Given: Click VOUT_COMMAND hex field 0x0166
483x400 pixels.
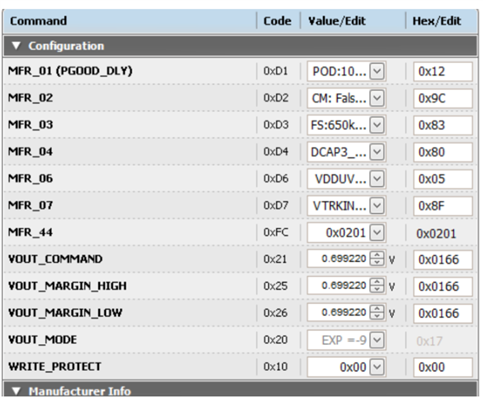Looking at the screenshot, I should (x=443, y=260).
